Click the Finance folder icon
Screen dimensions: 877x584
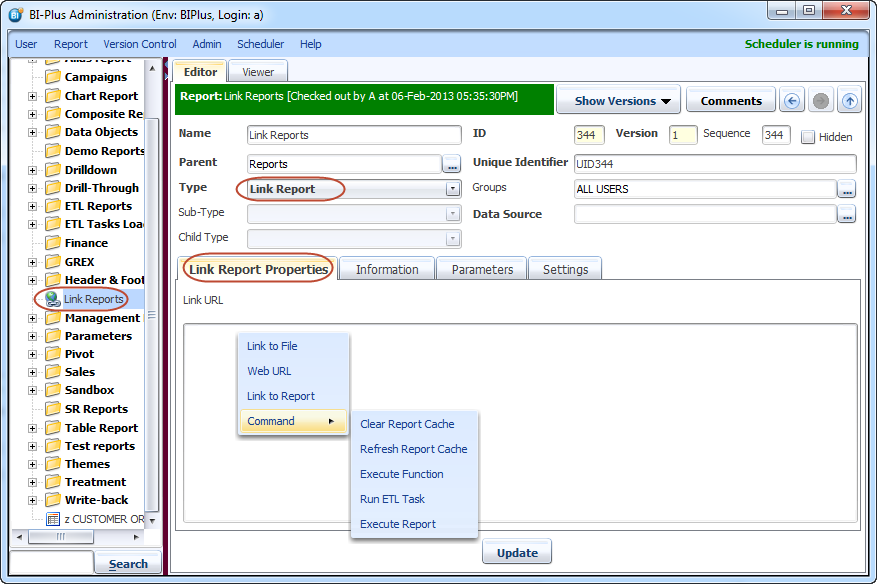click(53, 243)
